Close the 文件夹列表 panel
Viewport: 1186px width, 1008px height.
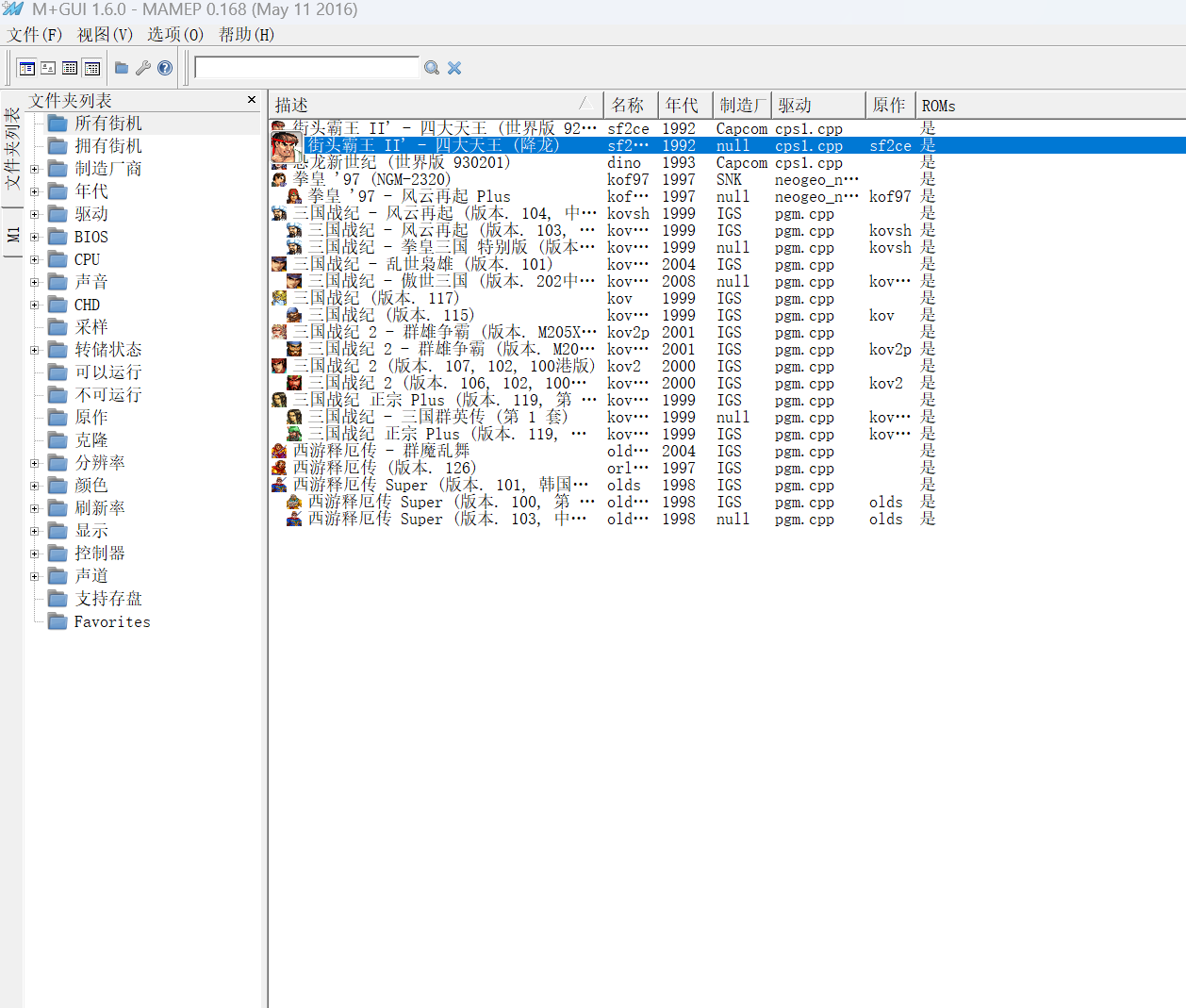[252, 100]
